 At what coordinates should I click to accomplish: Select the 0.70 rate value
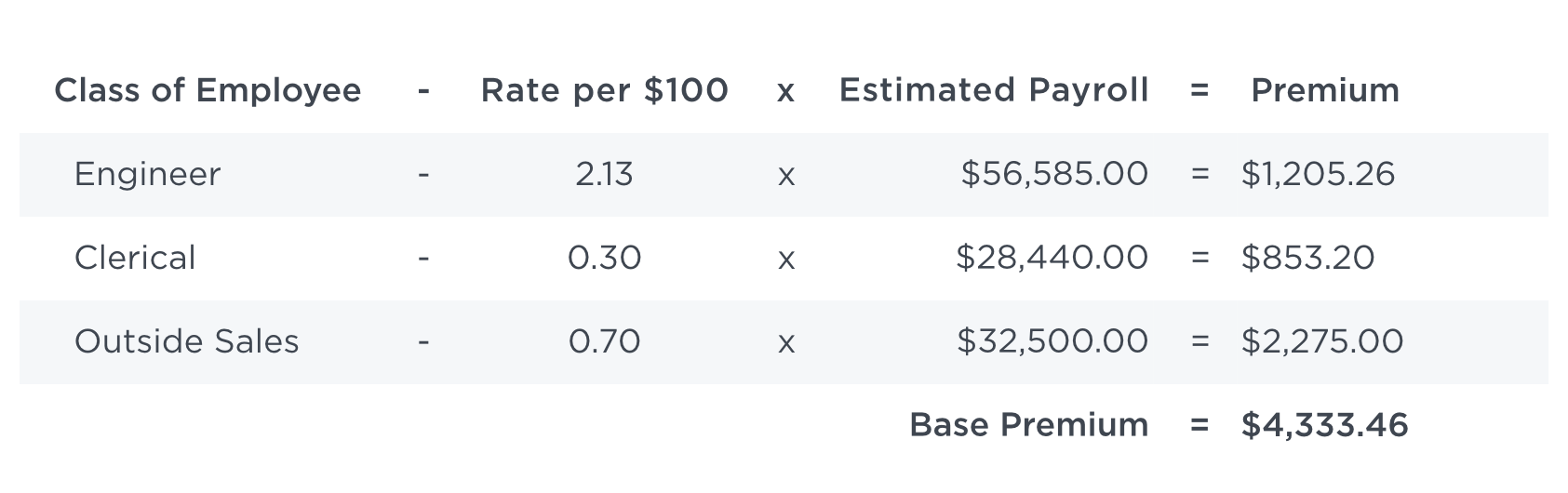pyautogui.click(x=605, y=341)
